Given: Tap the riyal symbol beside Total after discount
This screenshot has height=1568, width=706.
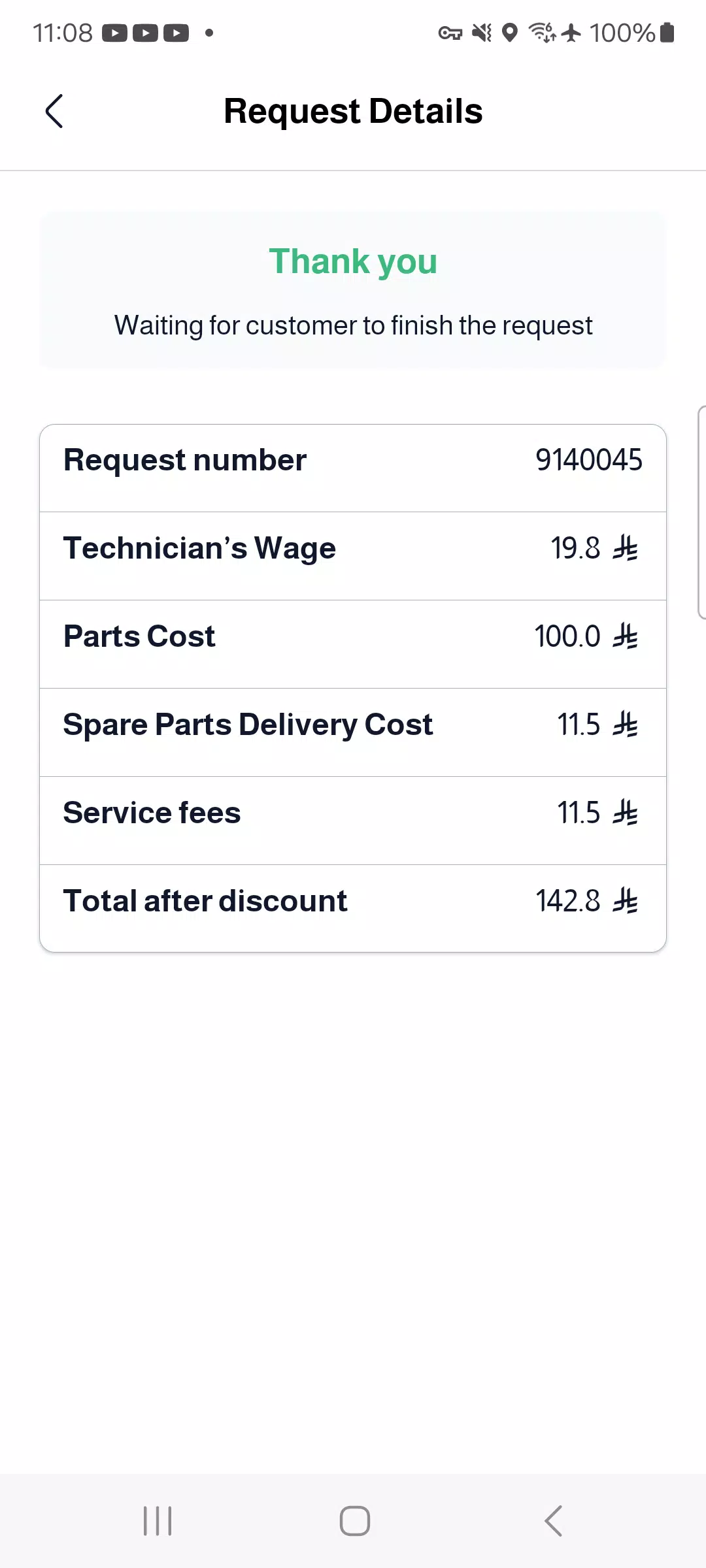Looking at the screenshot, I should point(625,901).
